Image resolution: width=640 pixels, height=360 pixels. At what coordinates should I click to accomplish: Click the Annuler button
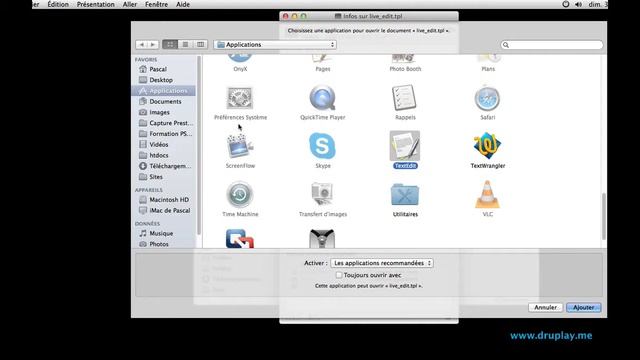click(x=545, y=307)
